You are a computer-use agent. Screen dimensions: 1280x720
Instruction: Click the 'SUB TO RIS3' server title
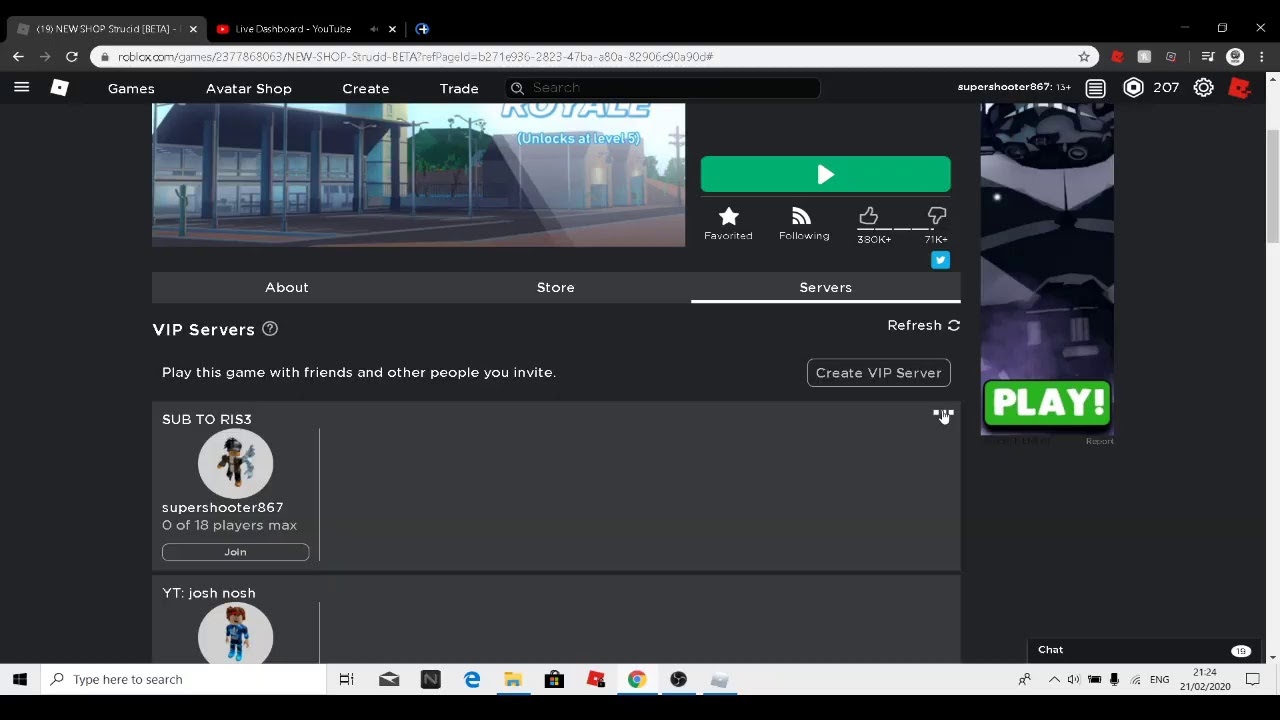click(x=207, y=419)
